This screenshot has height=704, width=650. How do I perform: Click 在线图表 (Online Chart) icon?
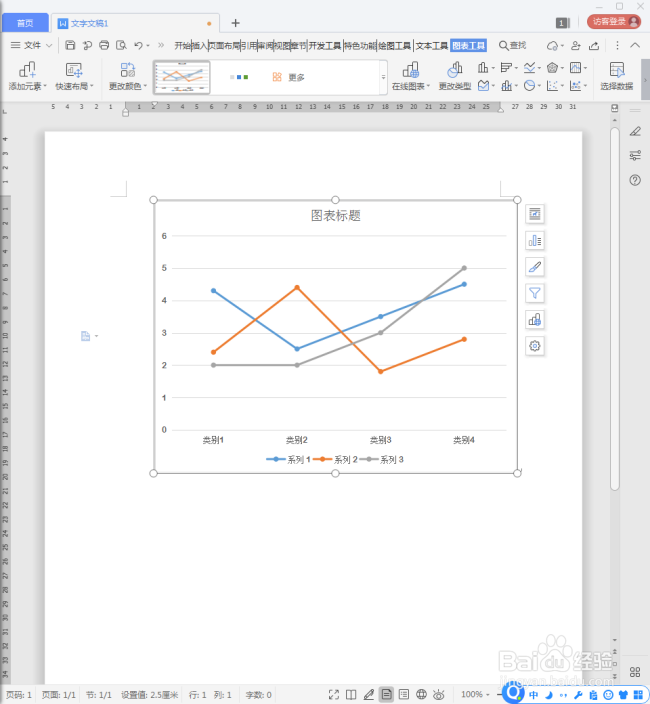(411, 76)
